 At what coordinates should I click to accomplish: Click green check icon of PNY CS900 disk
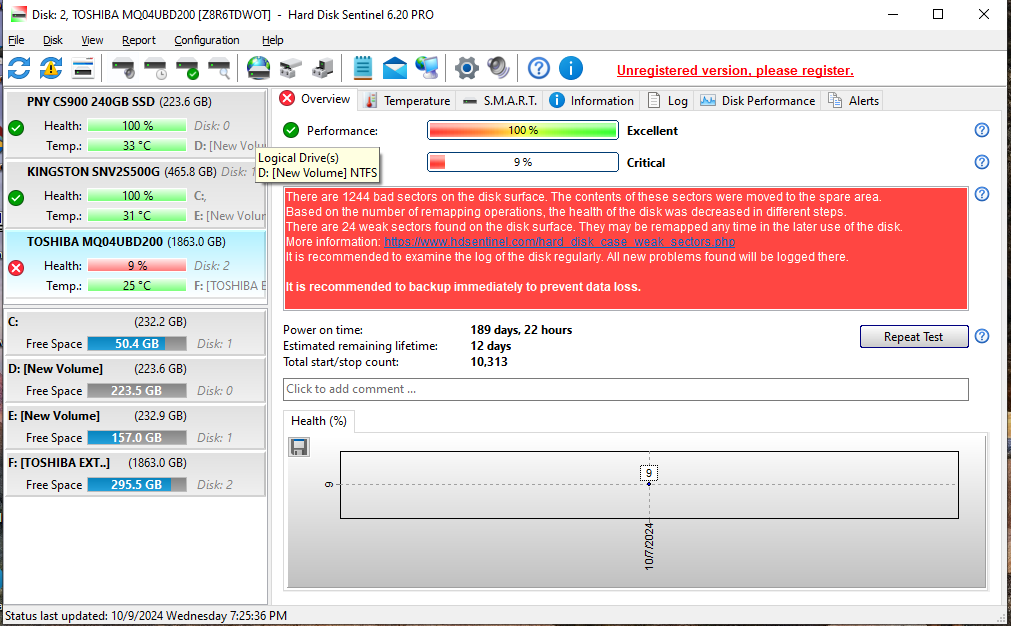[x=16, y=128]
